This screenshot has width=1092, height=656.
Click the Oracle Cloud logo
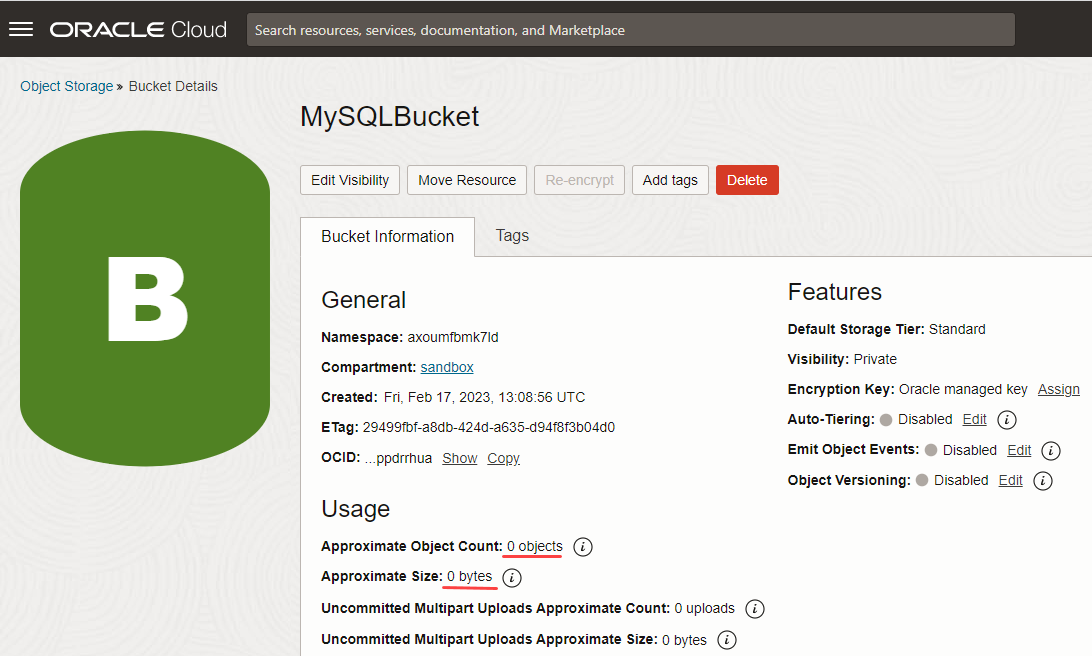138,29
